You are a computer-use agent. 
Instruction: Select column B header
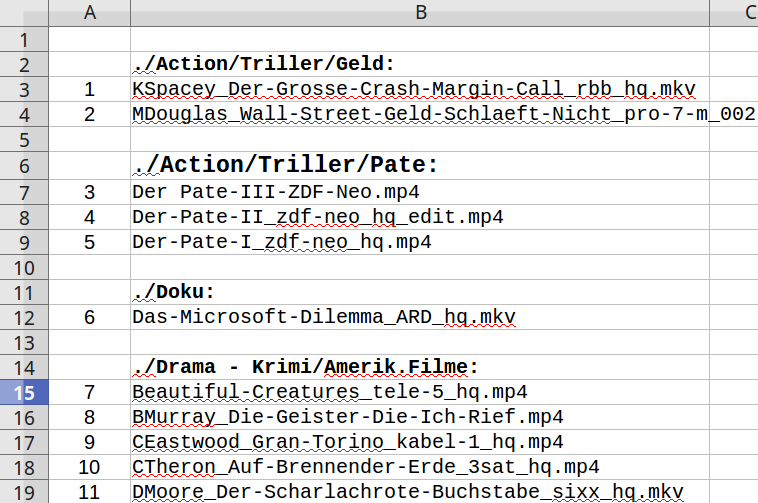[420, 13]
